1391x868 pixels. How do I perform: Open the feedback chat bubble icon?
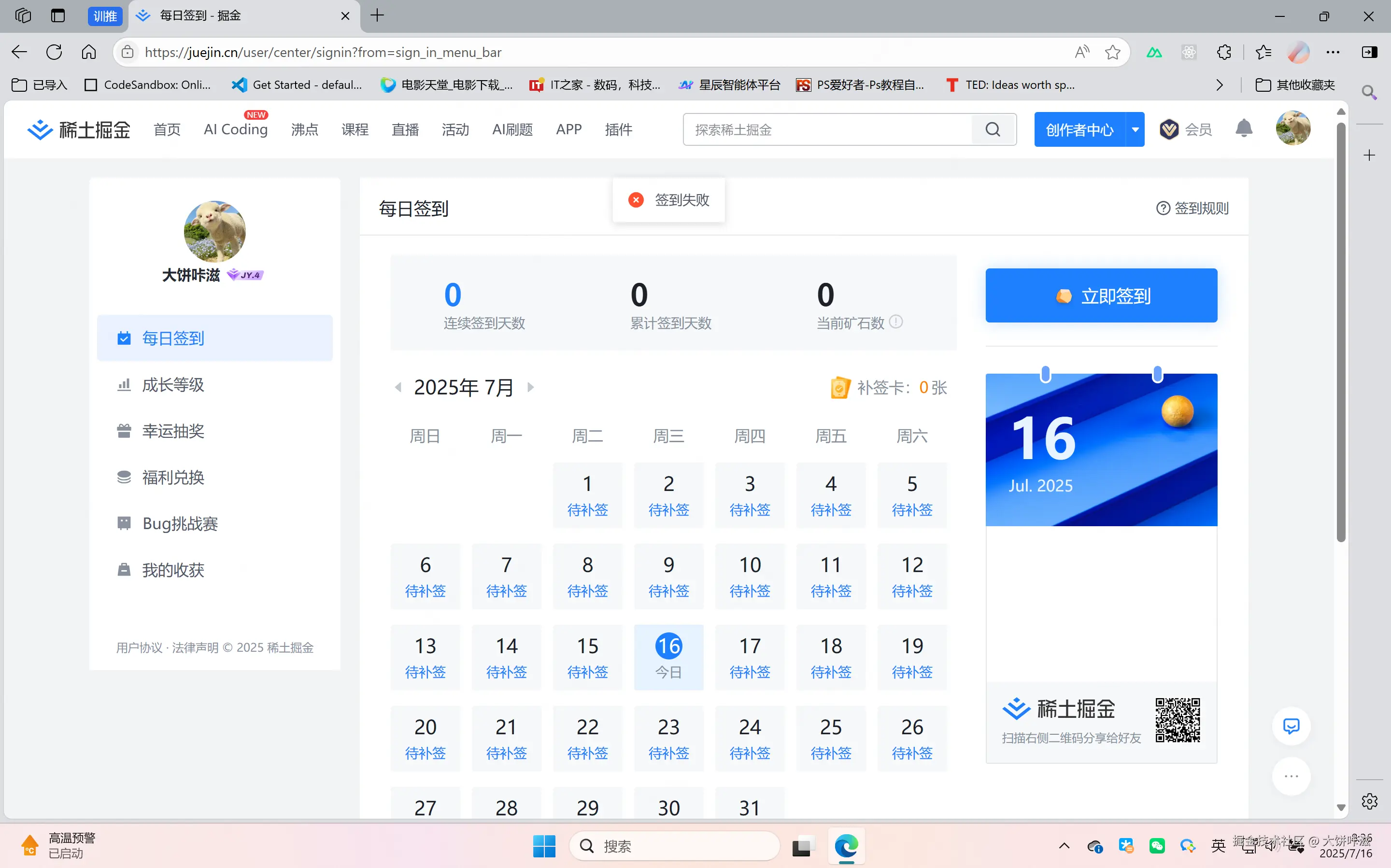(1291, 726)
